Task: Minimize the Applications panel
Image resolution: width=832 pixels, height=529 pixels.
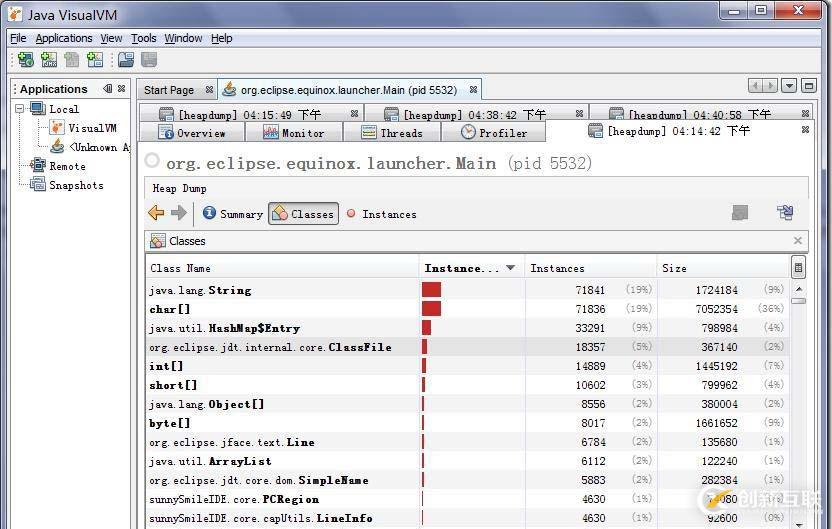Action: click(108, 89)
